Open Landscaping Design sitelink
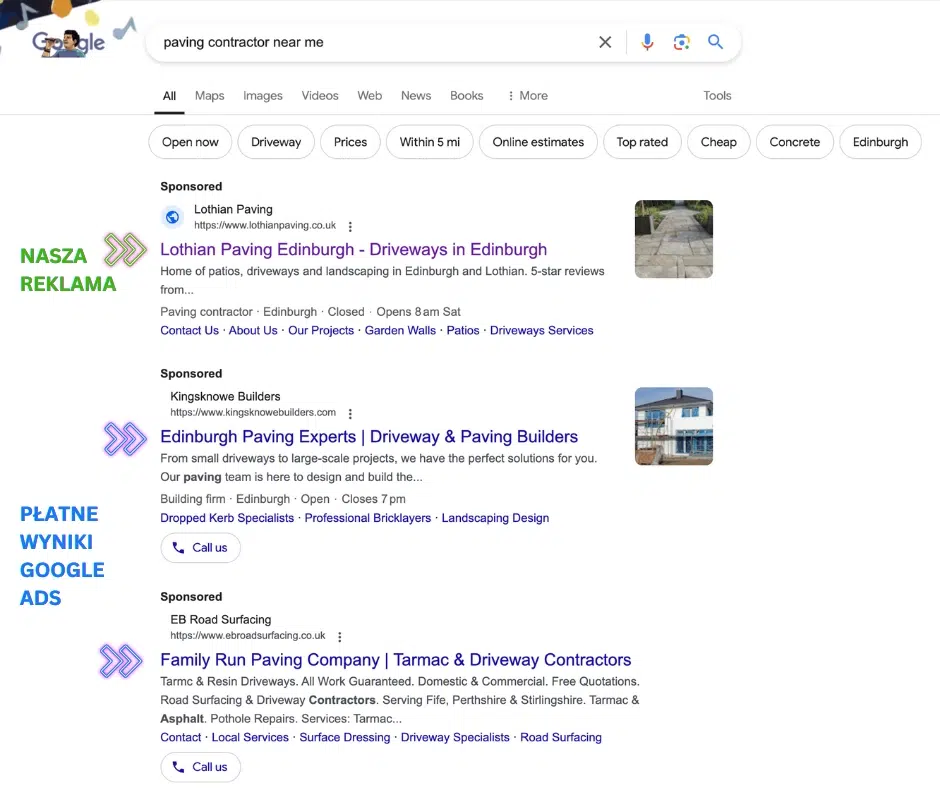940x788 pixels. tap(495, 518)
